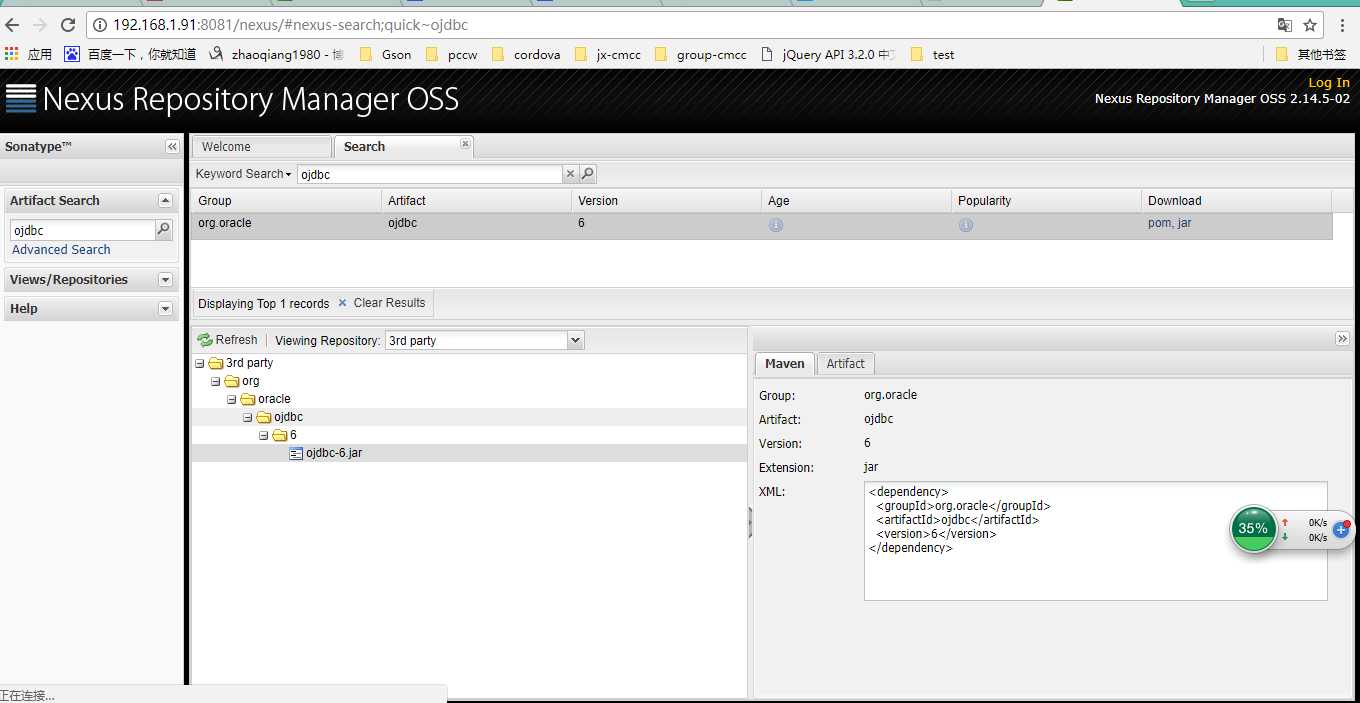Reload the page with refresh icon
Screen dimensions: 1360x703
coord(68,25)
